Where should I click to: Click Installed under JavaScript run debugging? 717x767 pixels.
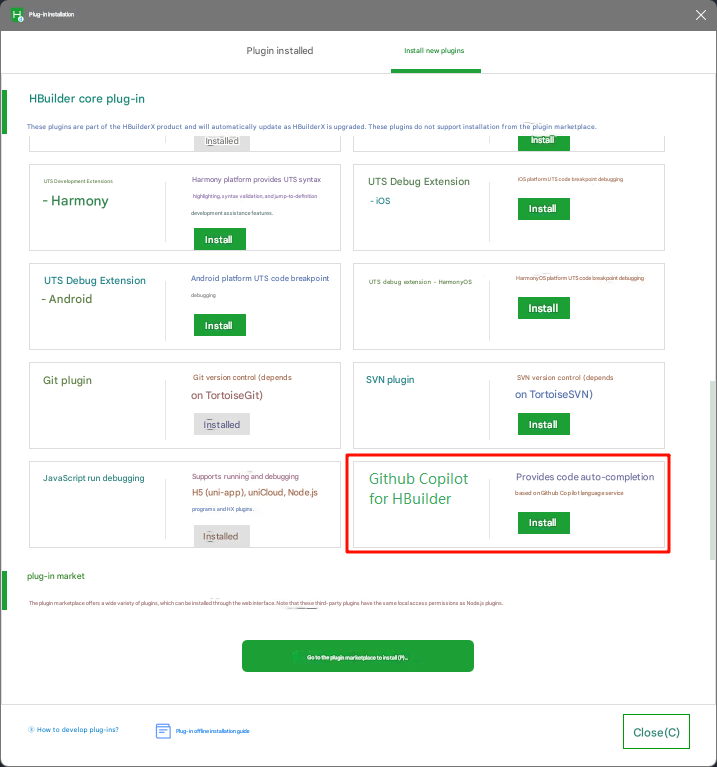coord(222,535)
